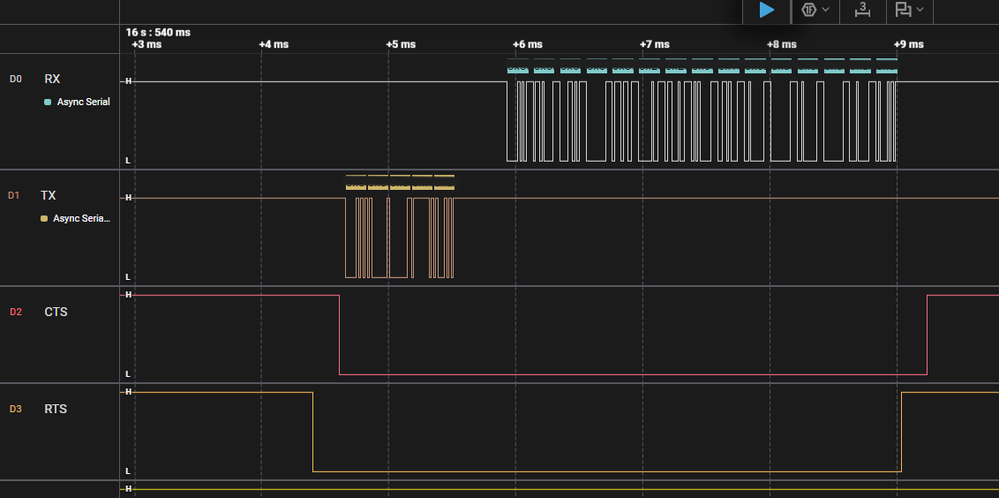Screen dimensions: 999x498
Task: Click the yellow analyzer color square on TX
Action: (x=44, y=218)
